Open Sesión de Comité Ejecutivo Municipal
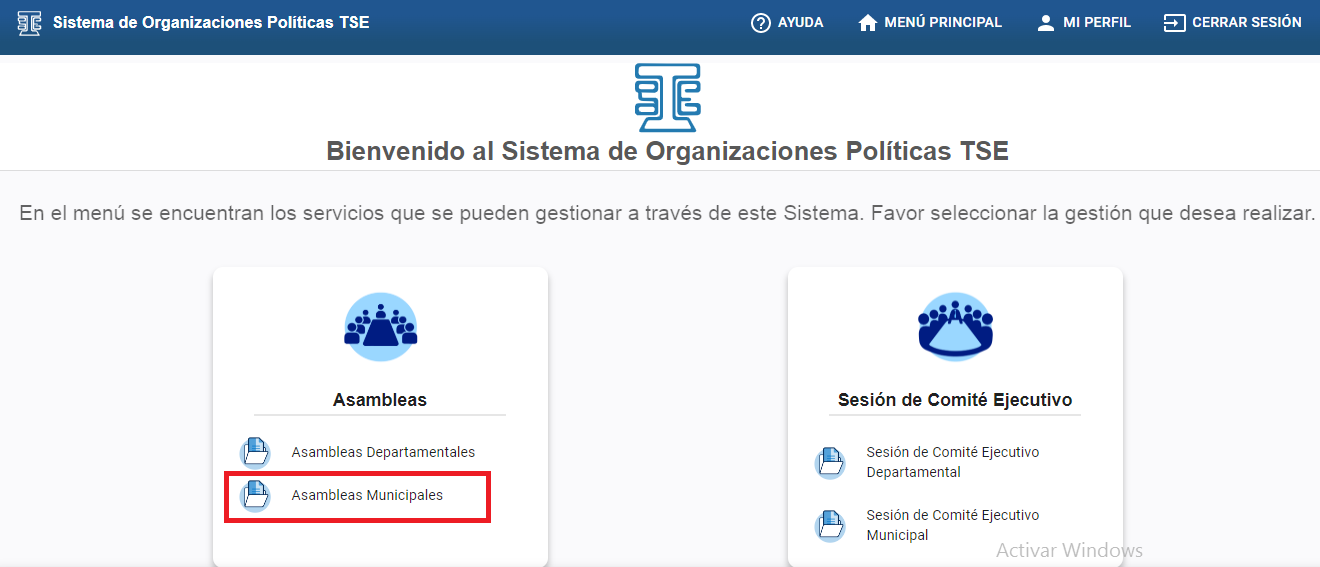Image resolution: width=1320 pixels, height=567 pixels. (953, 525)
